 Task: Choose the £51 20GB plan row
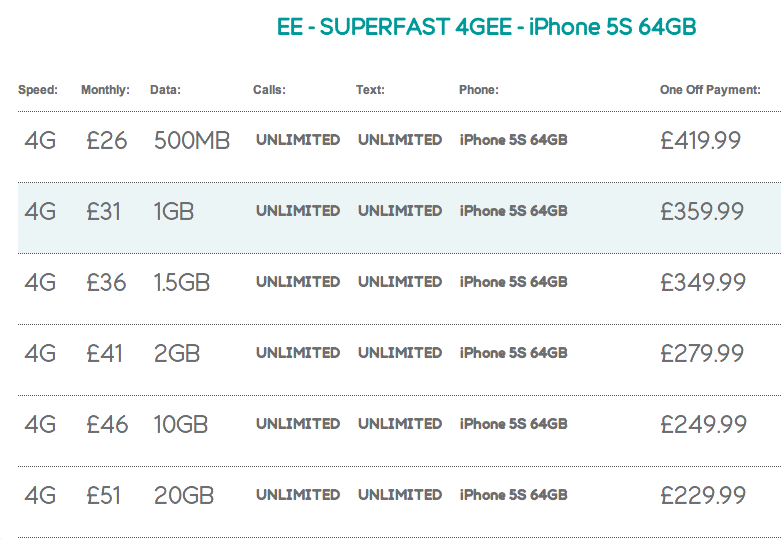[399, 502]
